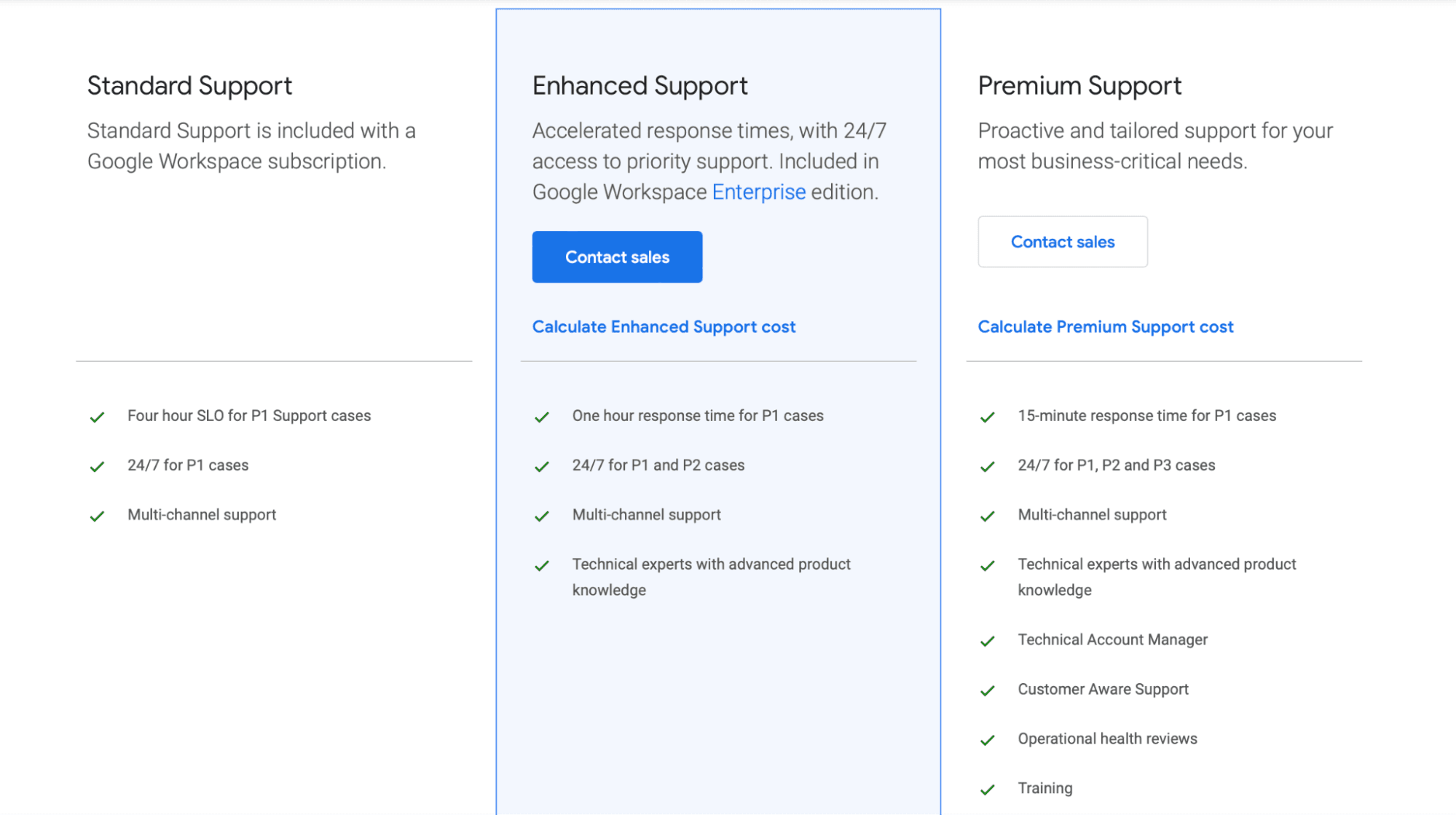Click the 15-minute response time checkmark
The width and height of the screenshot is (1456, 815).
(988, 417)
